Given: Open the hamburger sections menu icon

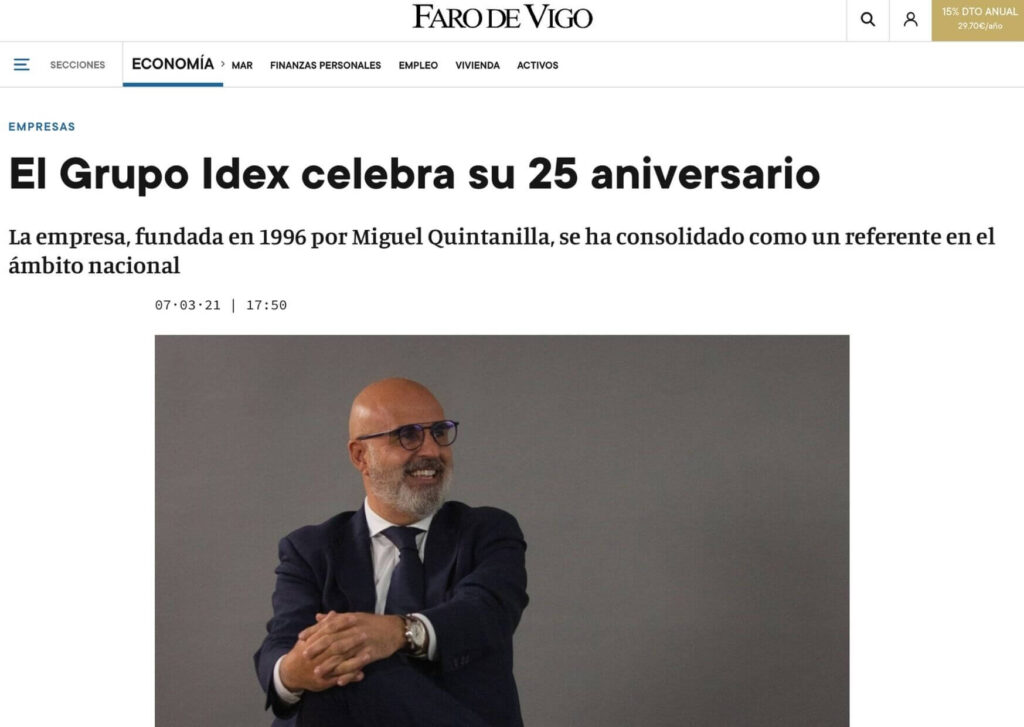Looking at the screenshot, I should tap(22, 65).
